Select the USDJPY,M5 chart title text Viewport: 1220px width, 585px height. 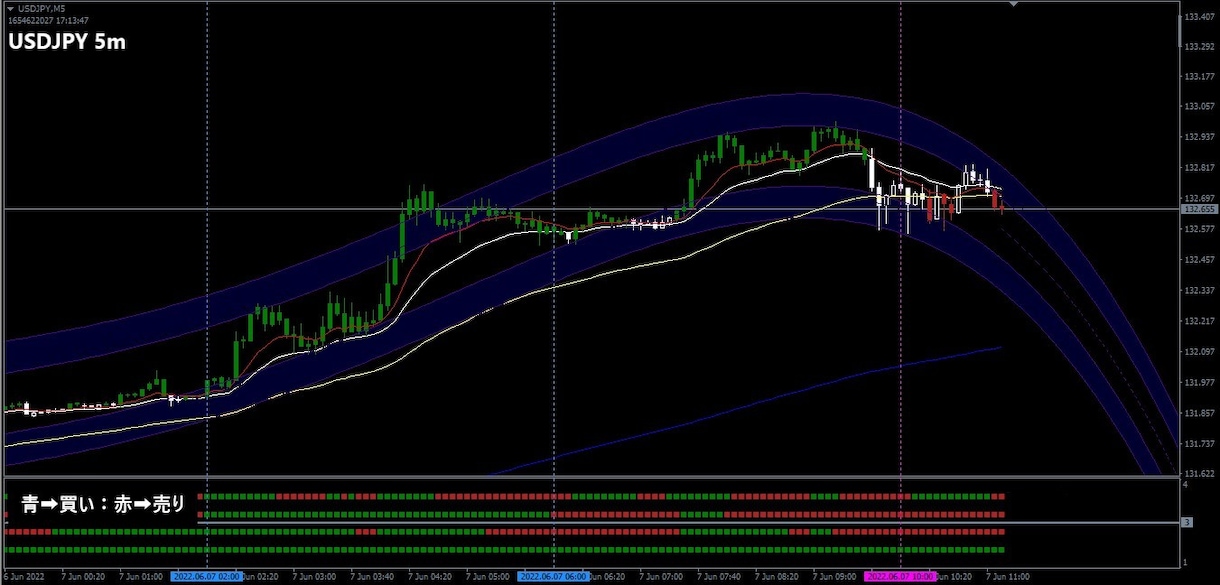42,9
